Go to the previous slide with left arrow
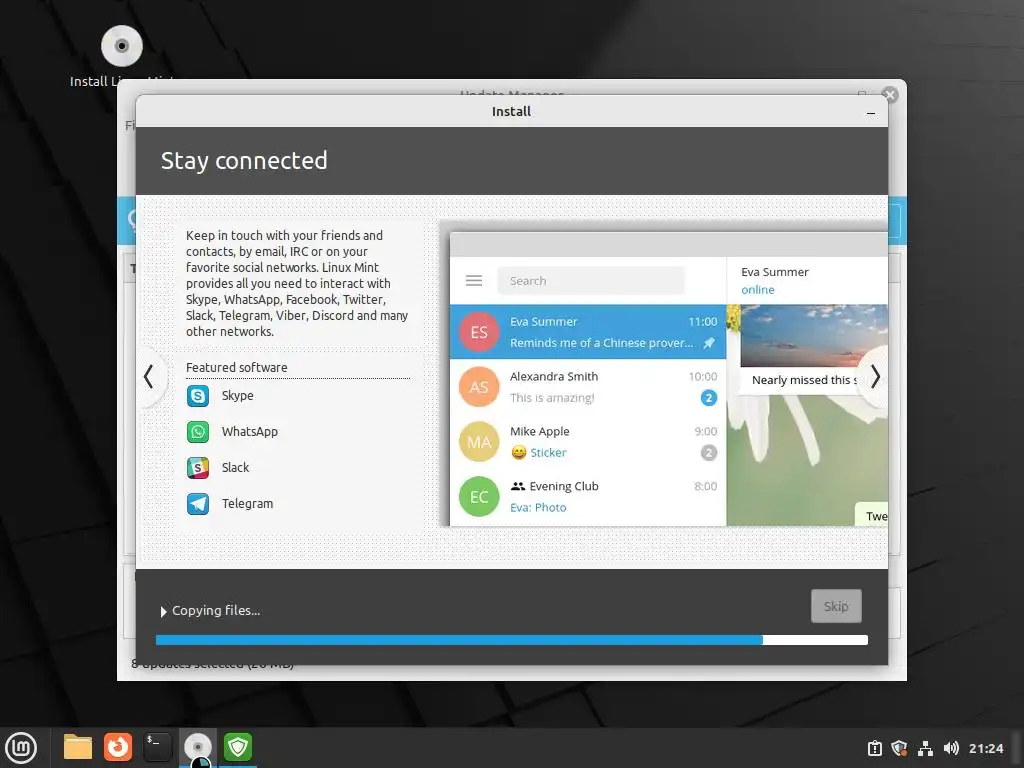 (149, 377)
